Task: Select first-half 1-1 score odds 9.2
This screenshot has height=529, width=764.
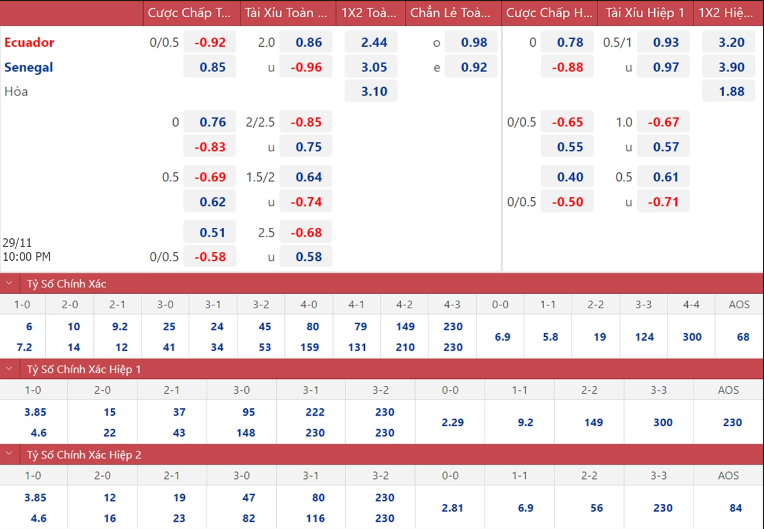Action: pos(524,422)
